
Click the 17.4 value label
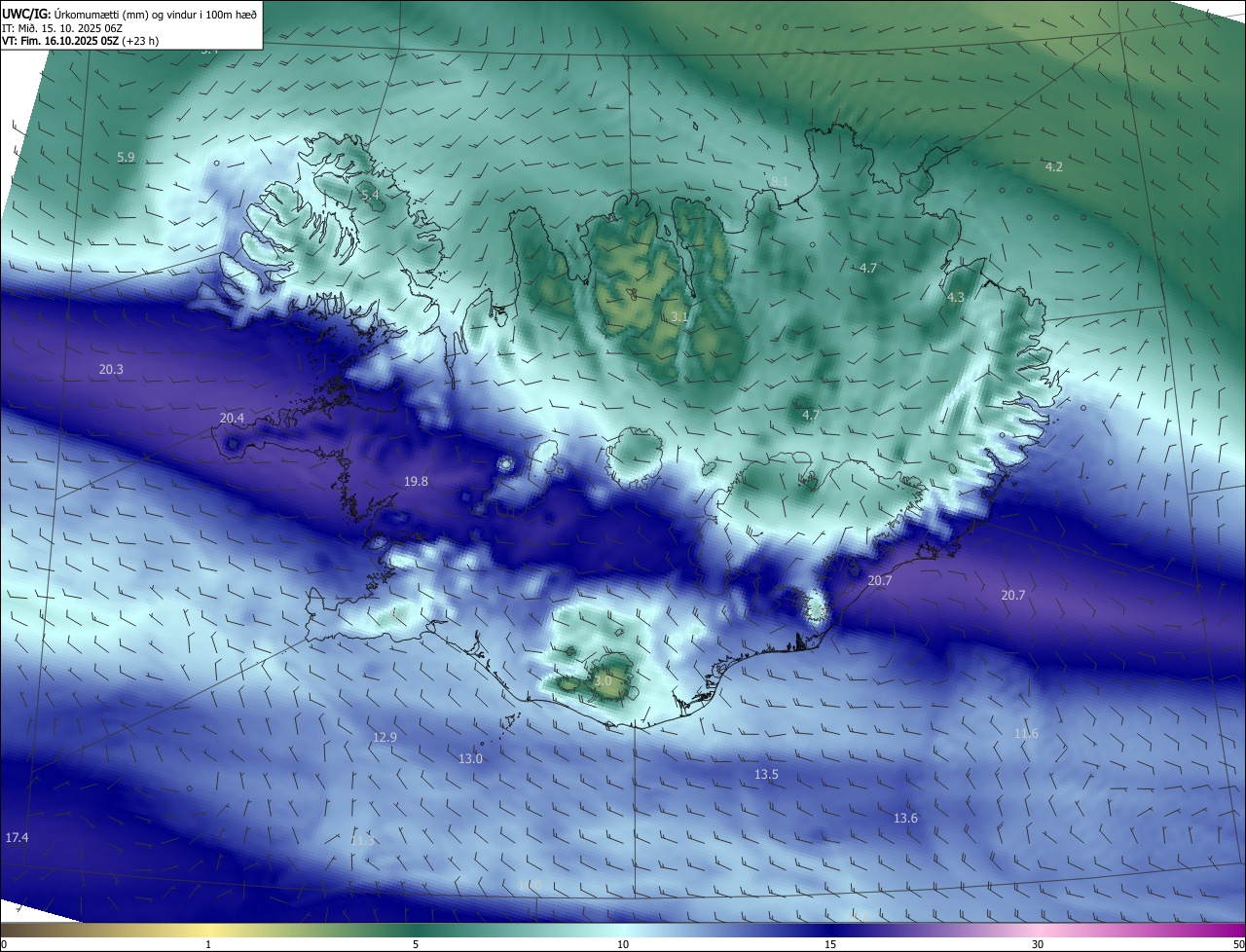point(17,838)
